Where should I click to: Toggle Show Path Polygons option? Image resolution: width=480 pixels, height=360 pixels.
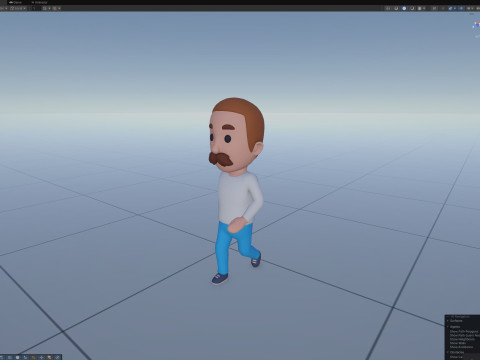coord(464,331)
